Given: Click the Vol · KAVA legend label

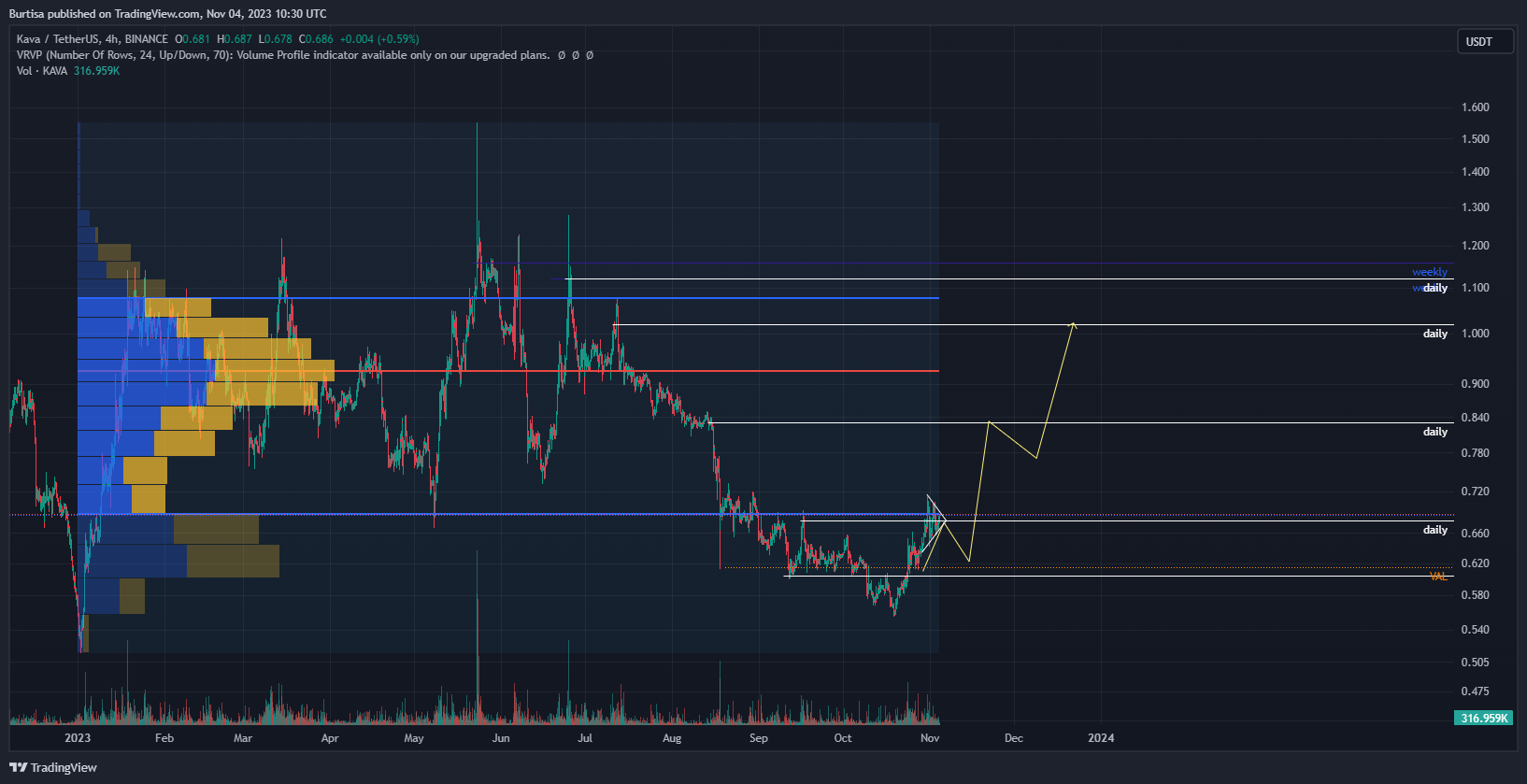Looking at the screenshot, I should pyautogui.click(x=42, y=71).
